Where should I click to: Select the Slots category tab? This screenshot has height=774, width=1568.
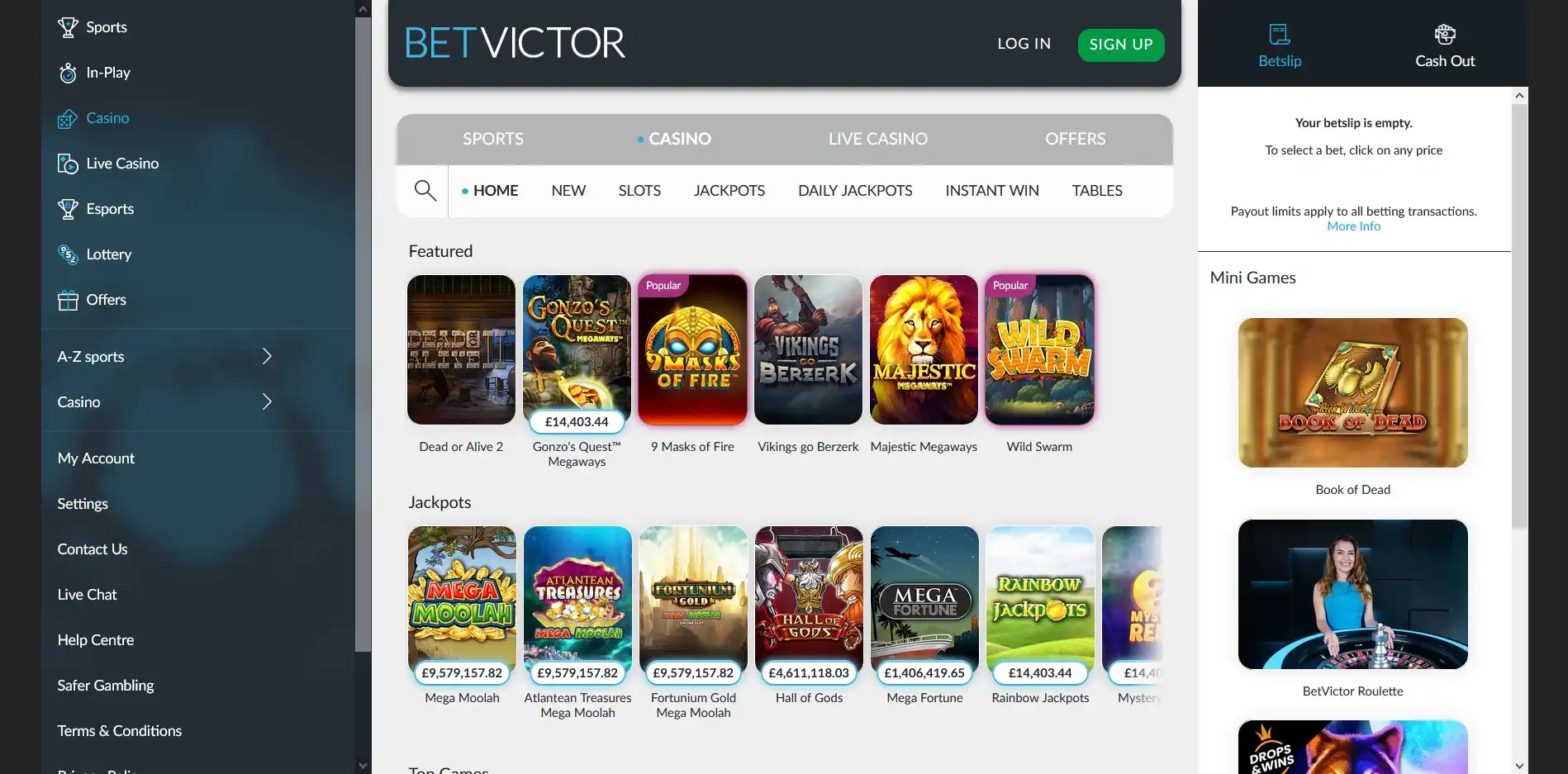click(639, 191)
